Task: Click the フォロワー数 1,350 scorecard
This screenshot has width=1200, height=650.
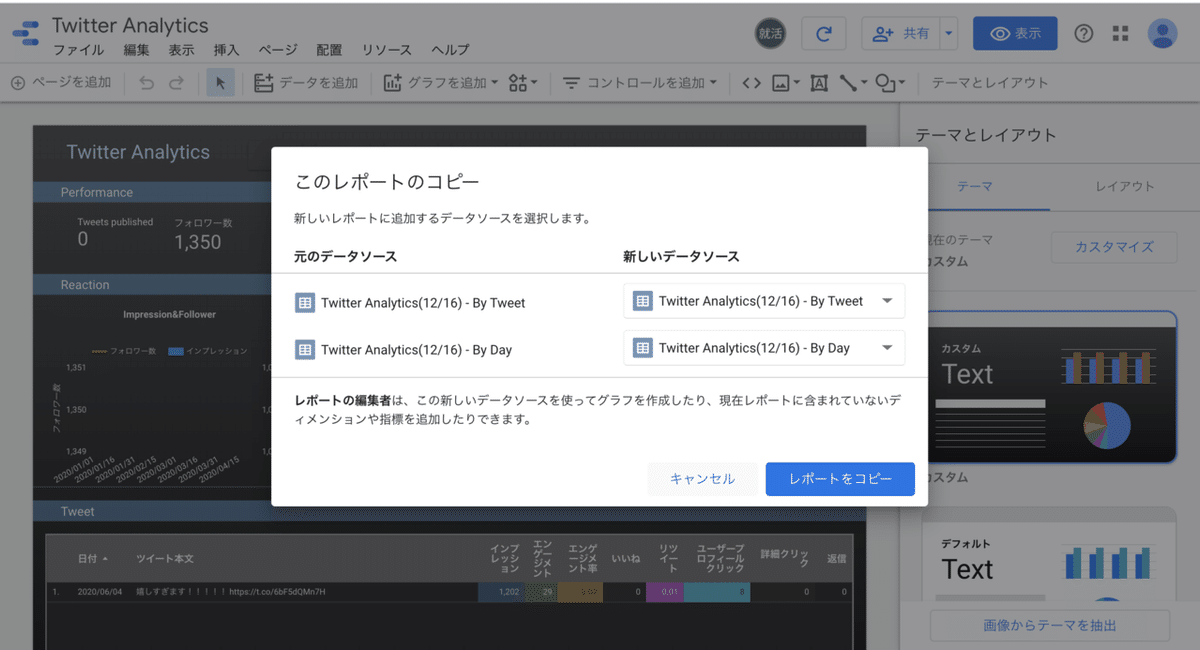Action: pyautogui.click(x=202, y=233)
